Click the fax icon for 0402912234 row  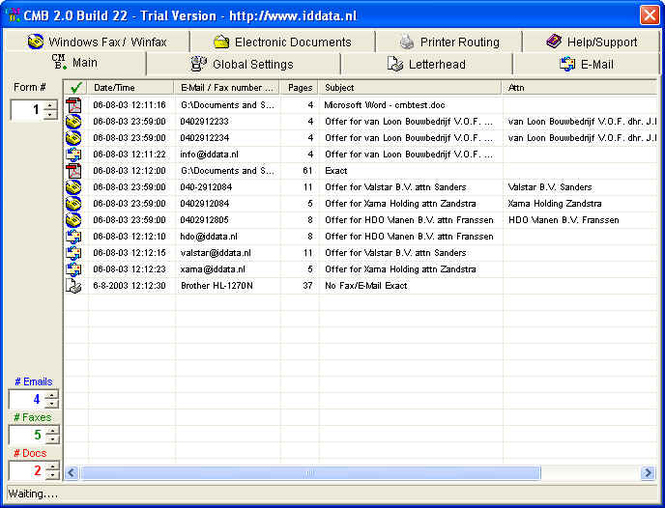click(x=74, y=138)
